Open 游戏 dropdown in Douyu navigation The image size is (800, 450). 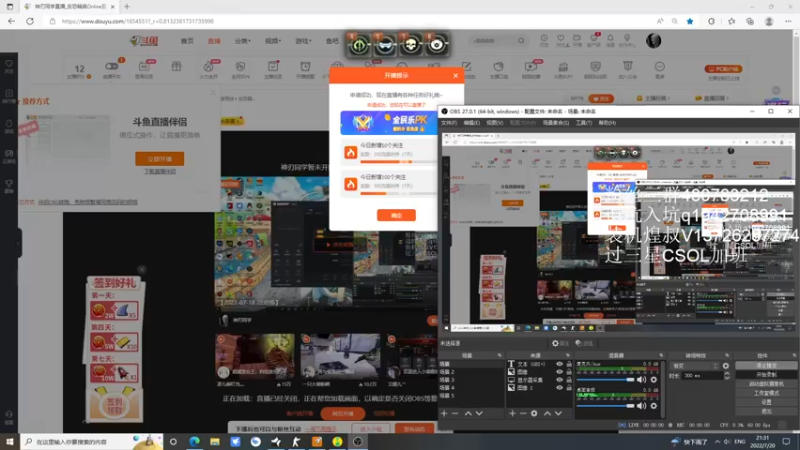pos(303,41)
